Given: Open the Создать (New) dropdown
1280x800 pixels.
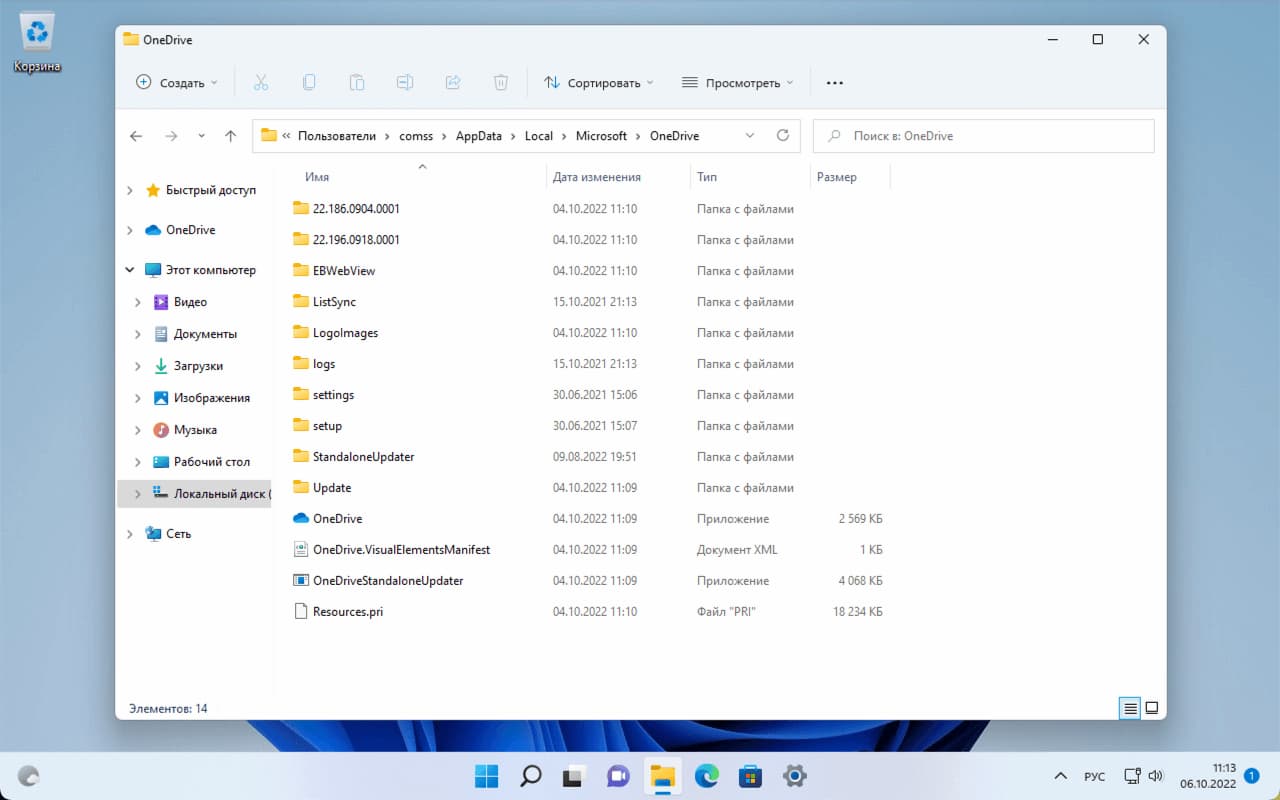Looking at the screenshot, I should click(176, 83).
